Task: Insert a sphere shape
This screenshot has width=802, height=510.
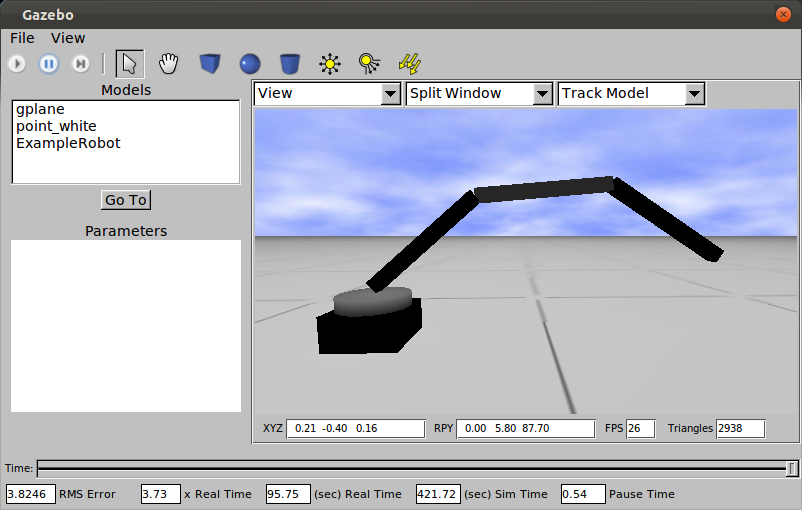Action: pyautogui.click(x=250, y=64)
